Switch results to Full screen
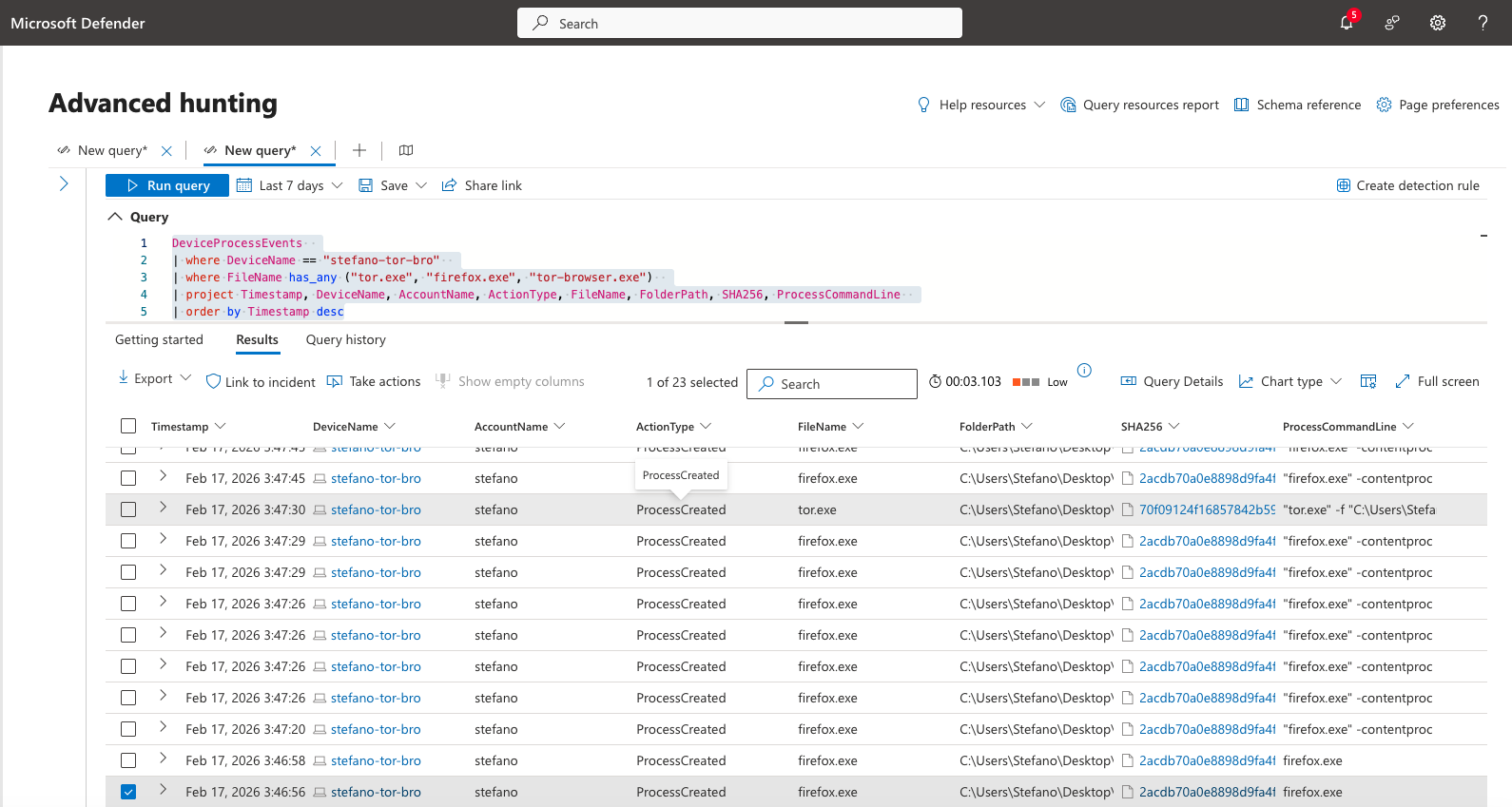The width and height of the screenshot is (1512, 807). tap(1437, 381)
